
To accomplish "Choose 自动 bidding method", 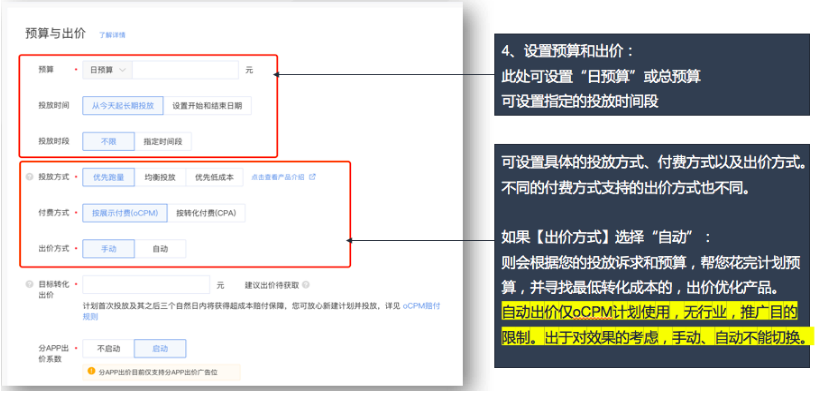I will tap(160, 249).
